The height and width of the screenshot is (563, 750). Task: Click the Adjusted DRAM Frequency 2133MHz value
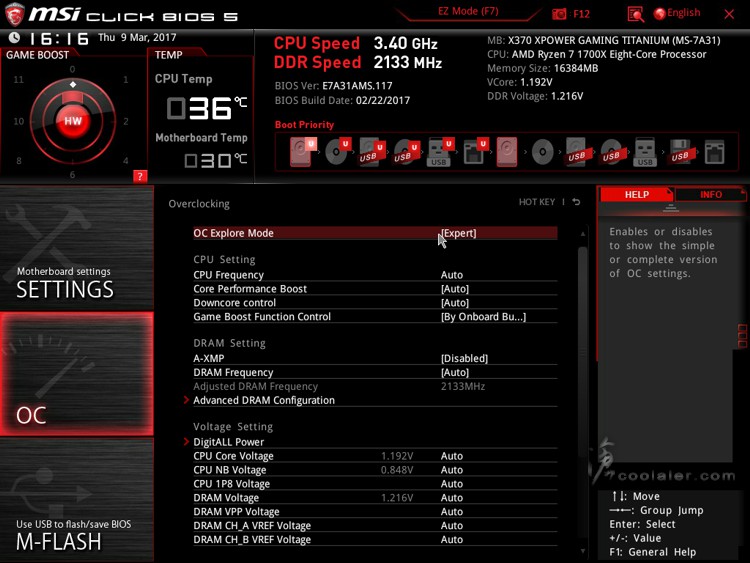[463, 386]
